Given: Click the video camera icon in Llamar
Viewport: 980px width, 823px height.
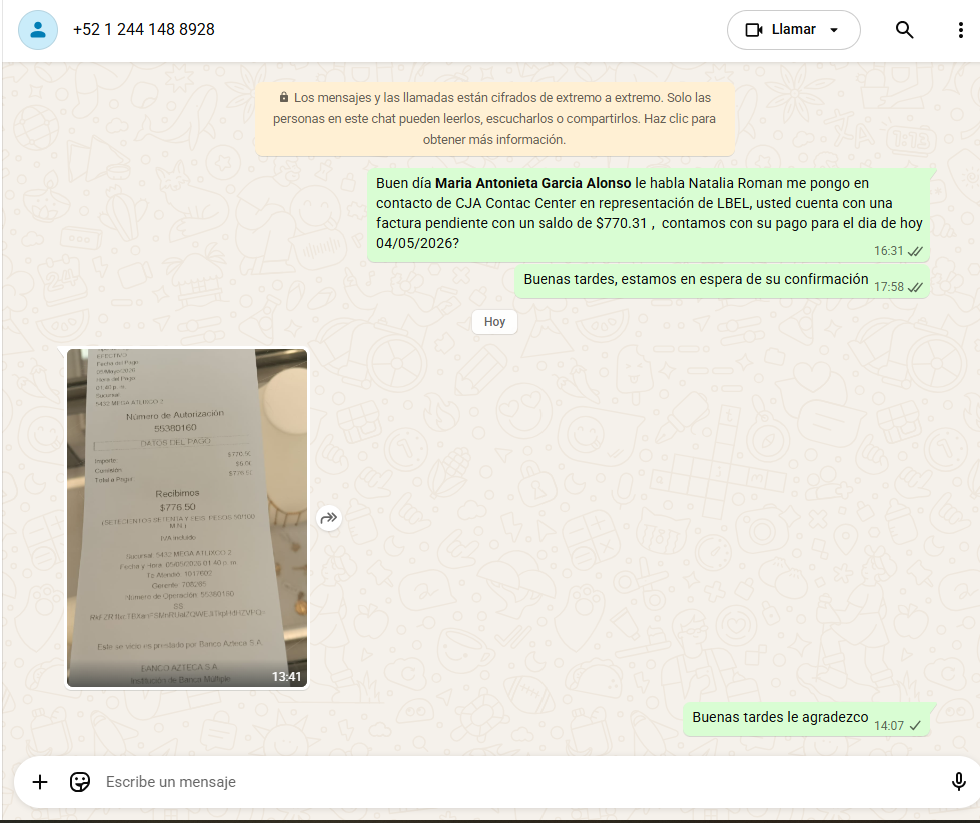Looking at the screenshot, I should point(754,30).
